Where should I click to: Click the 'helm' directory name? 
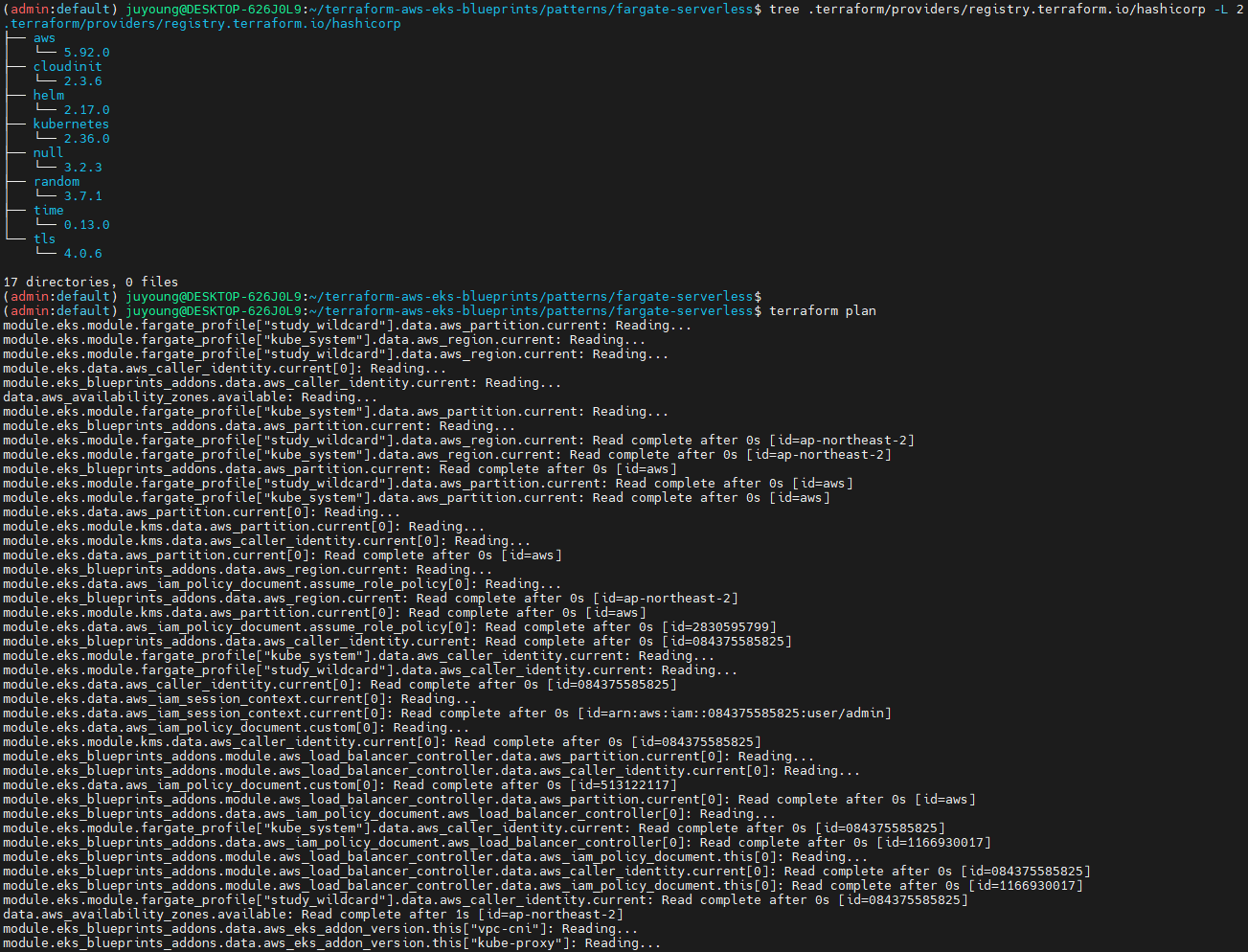[49, 96]
